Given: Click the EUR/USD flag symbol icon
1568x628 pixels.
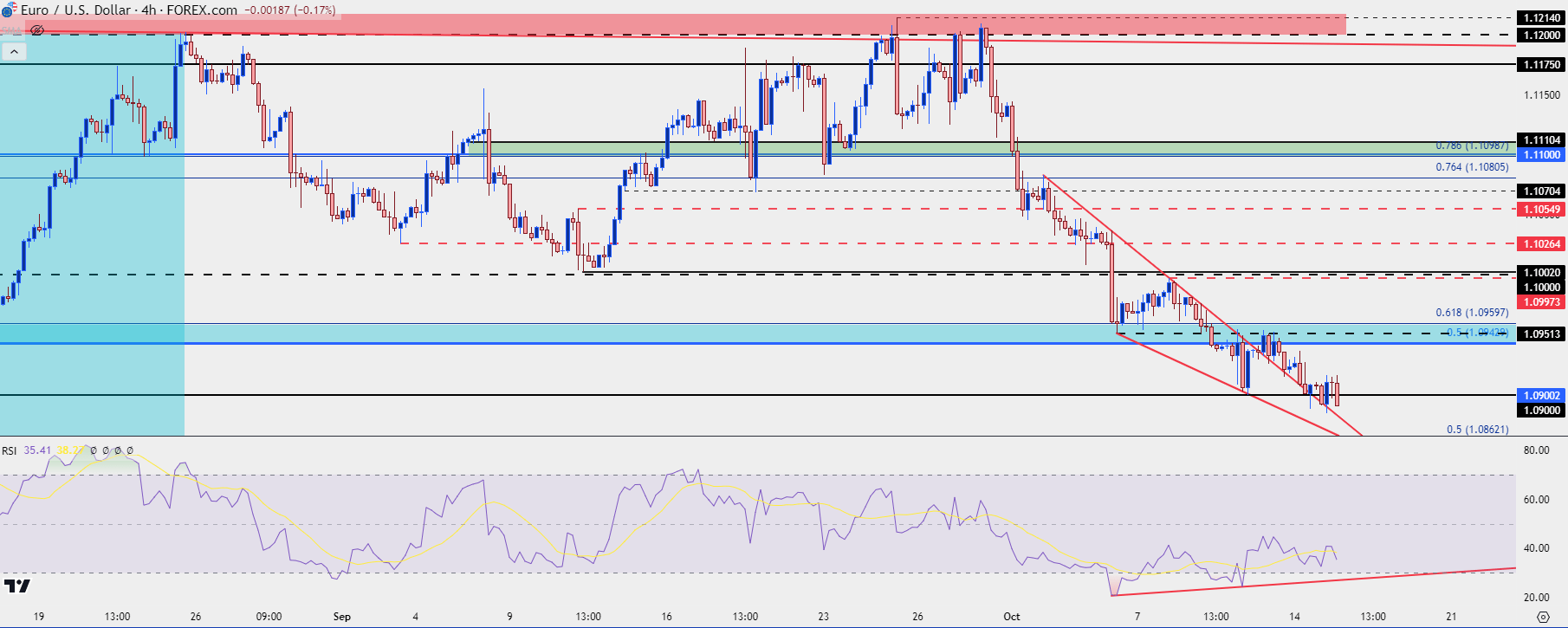Looking at the screenshot, I should pos(9,10).
